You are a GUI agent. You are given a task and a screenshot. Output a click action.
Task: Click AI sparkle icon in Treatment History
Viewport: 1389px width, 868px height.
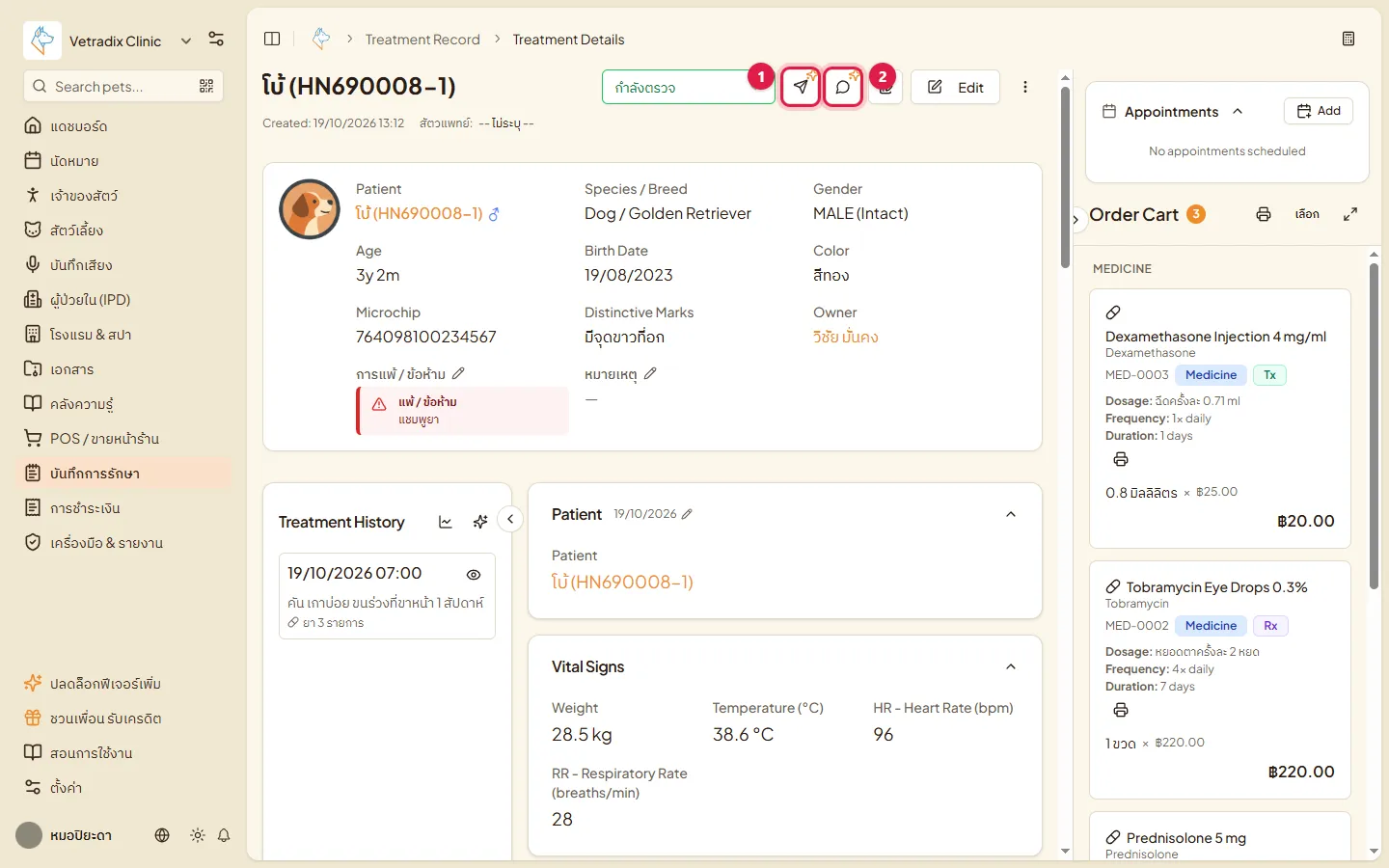click(480, 522)
